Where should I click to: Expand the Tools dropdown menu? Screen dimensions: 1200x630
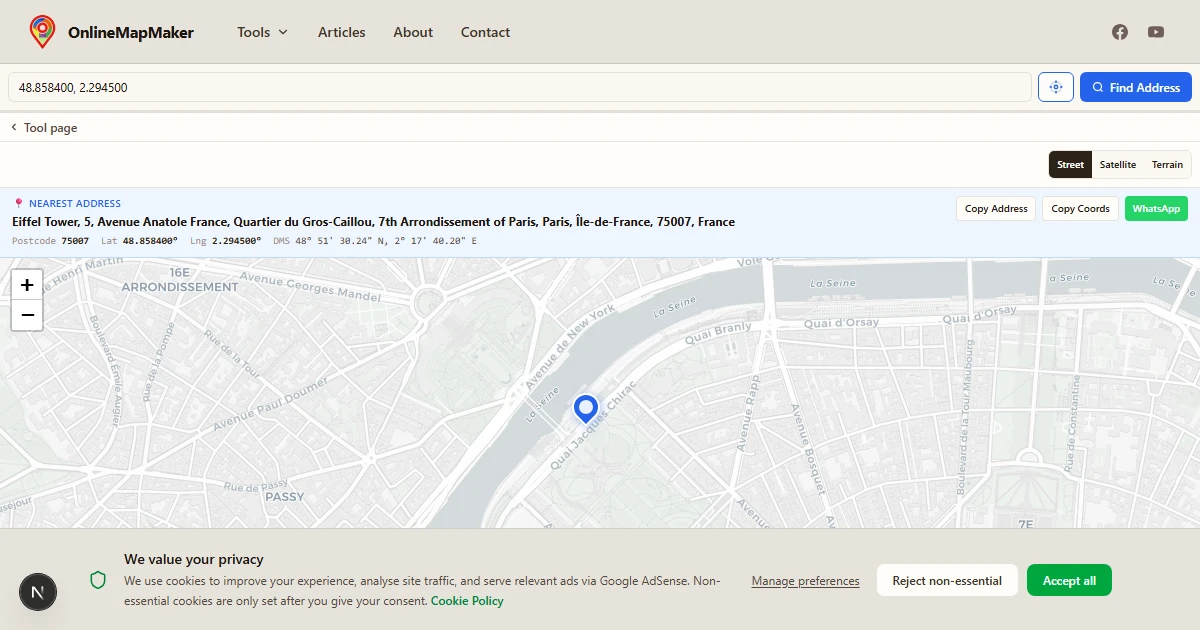click(x=262, y=32)
